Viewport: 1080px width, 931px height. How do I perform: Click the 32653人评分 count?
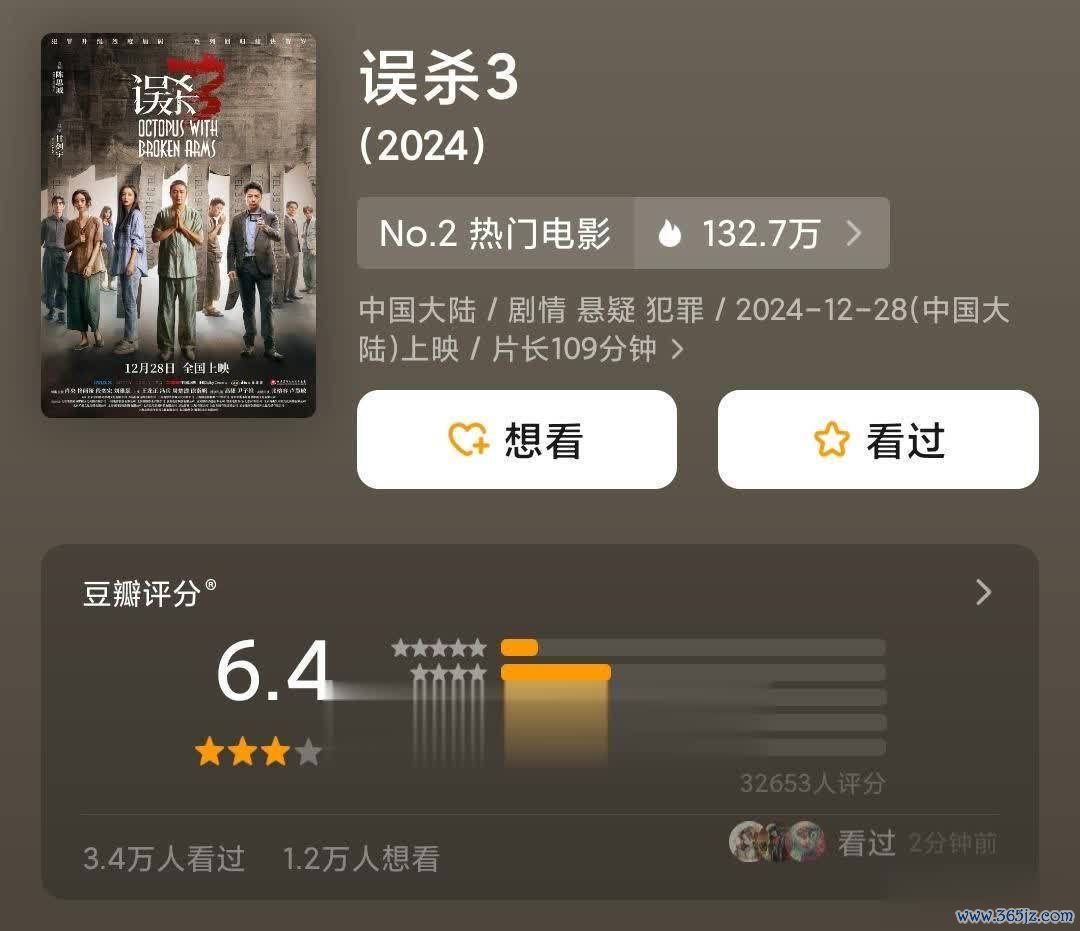(812, 783)
